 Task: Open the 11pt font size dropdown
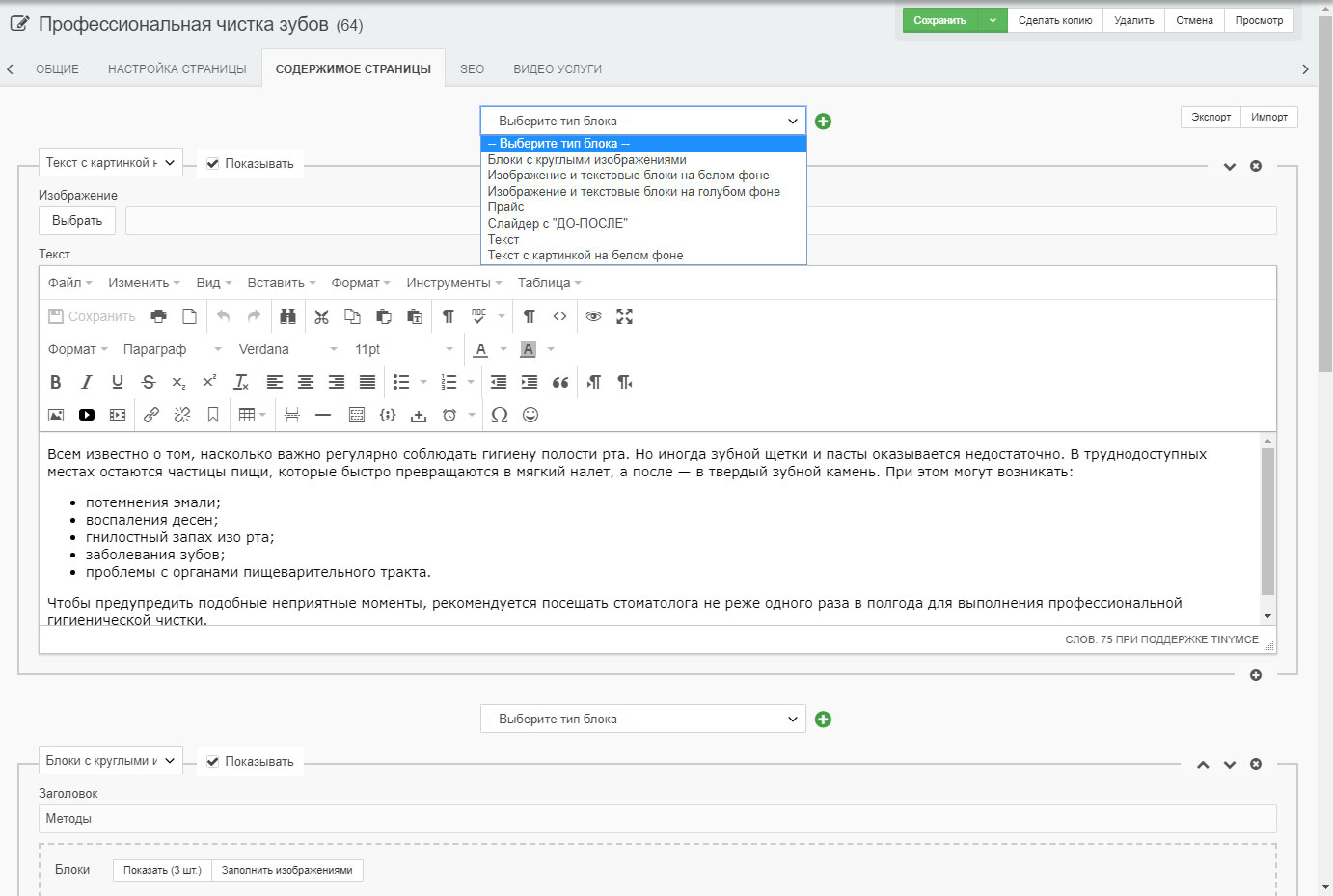(403, 349)
